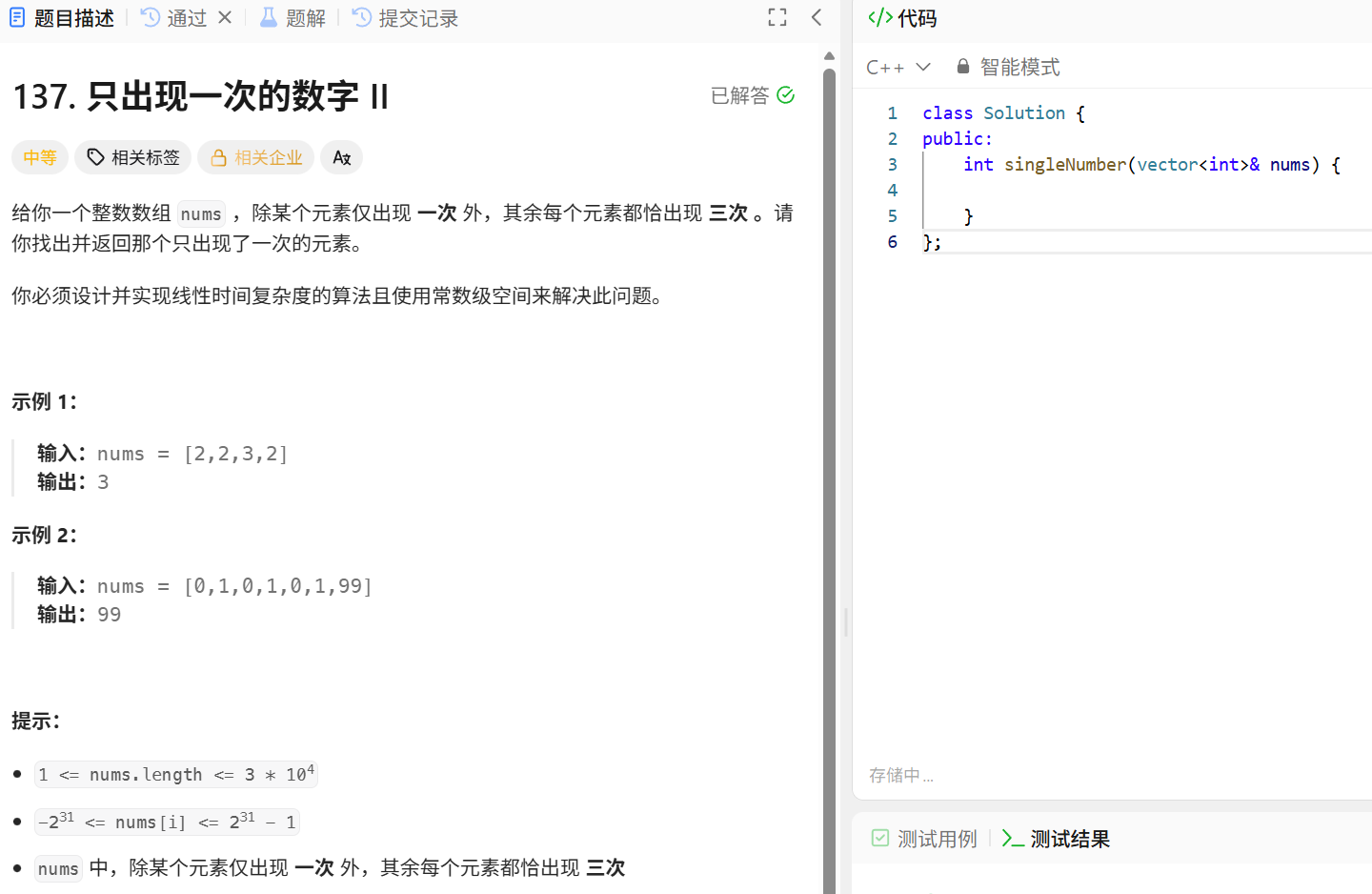Expand the 相关标签 section
1372x894 pixels.
click(x=132, y=157)
